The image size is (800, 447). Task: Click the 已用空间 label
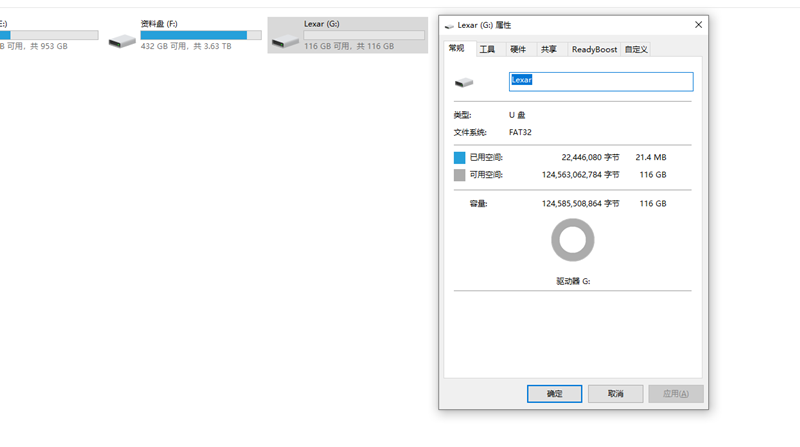tap(486, 157)
